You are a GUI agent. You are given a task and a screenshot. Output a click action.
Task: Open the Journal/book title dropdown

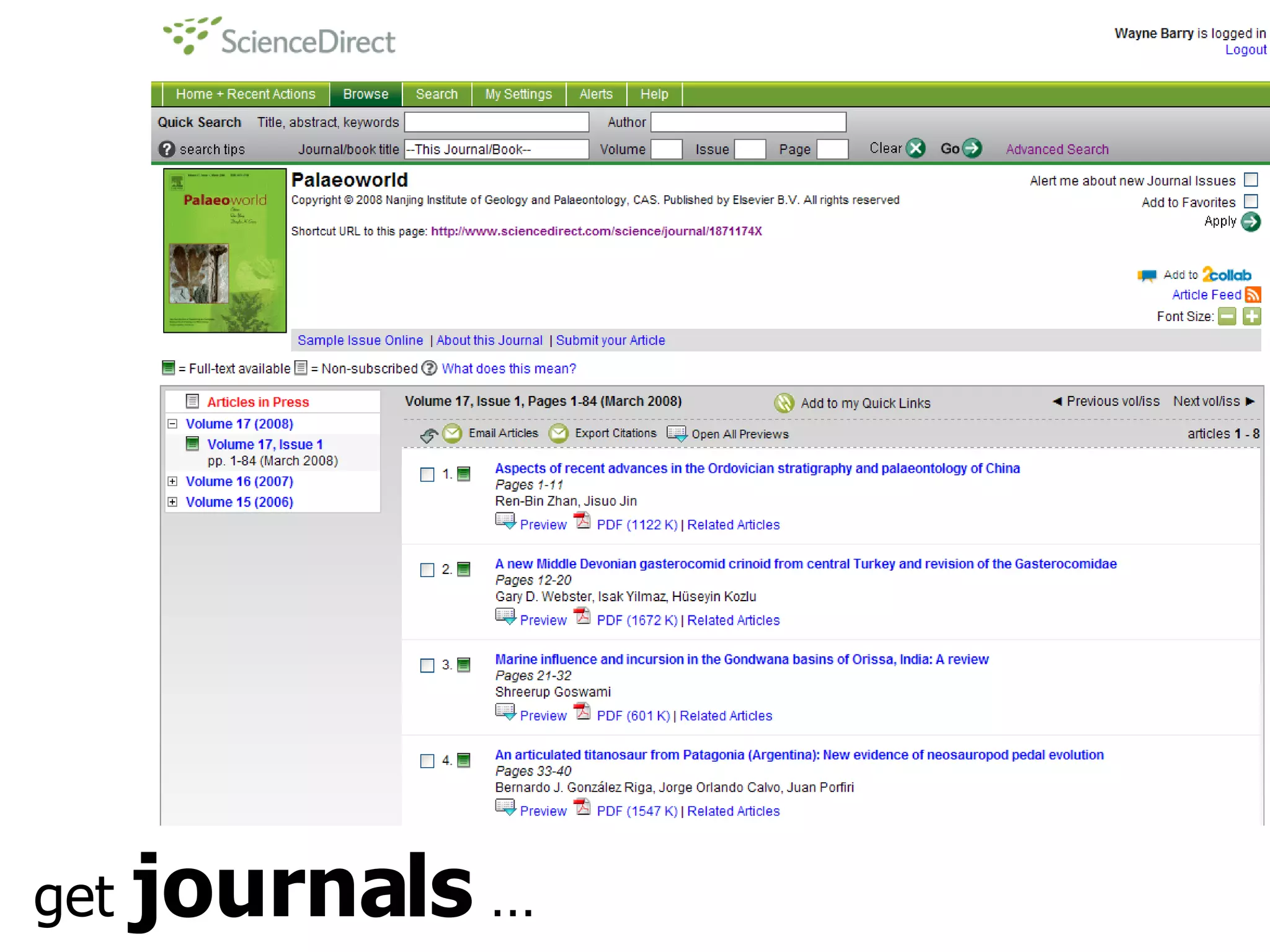pyautogui.click(x=497, y=149)
